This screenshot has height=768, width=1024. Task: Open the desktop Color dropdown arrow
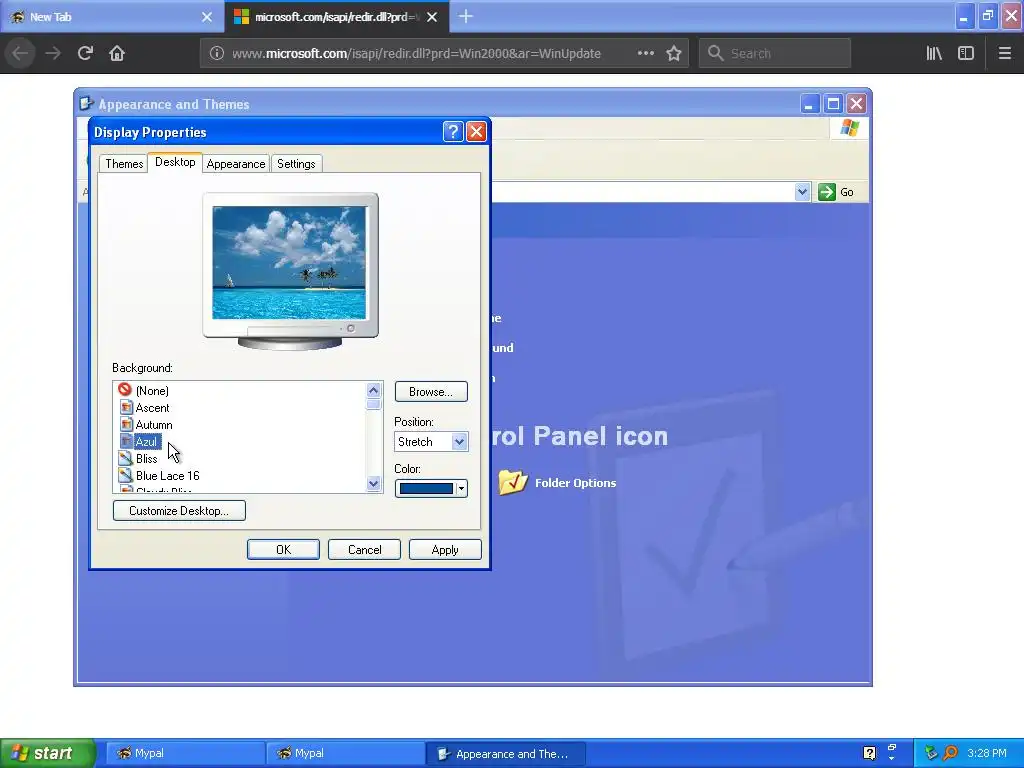461,488
